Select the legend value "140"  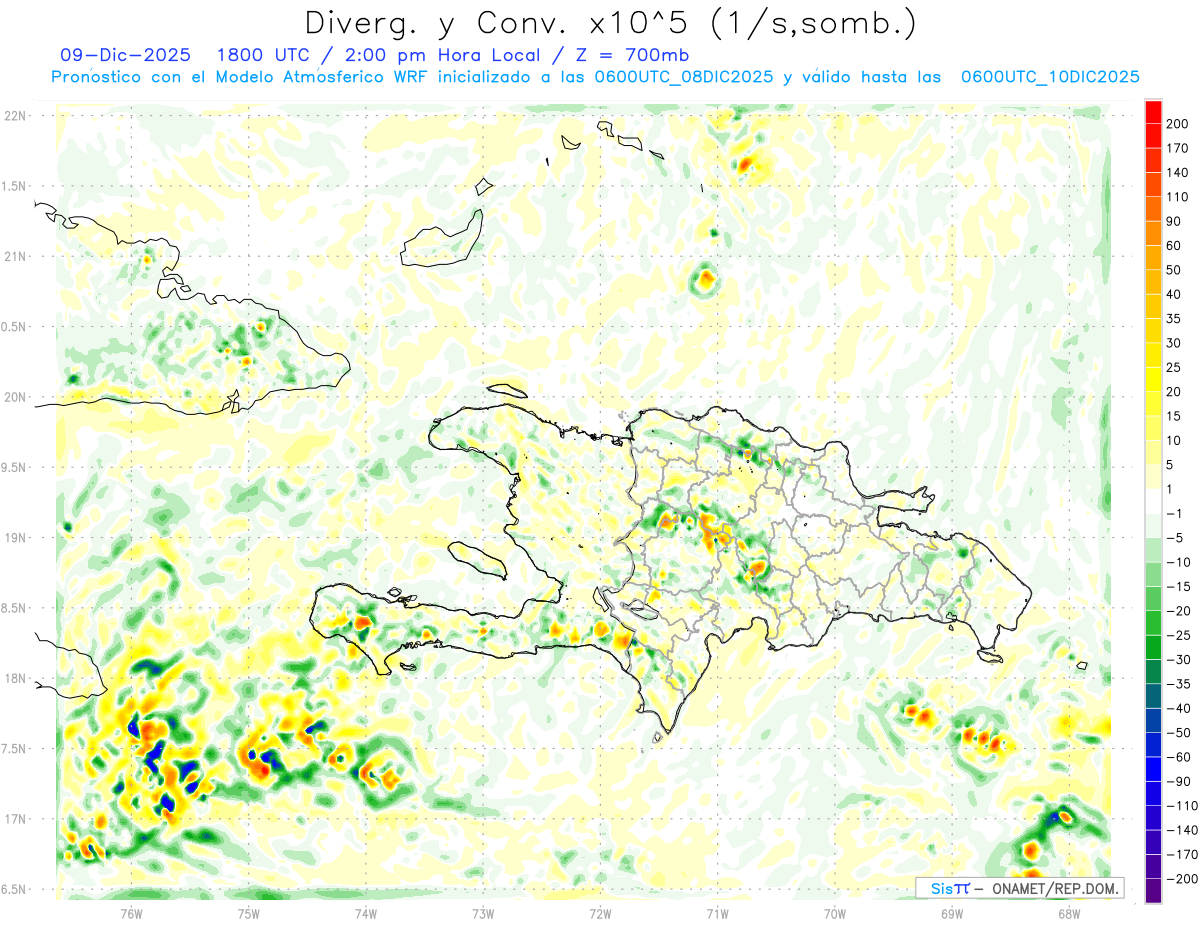click(x=1177, y=172)
